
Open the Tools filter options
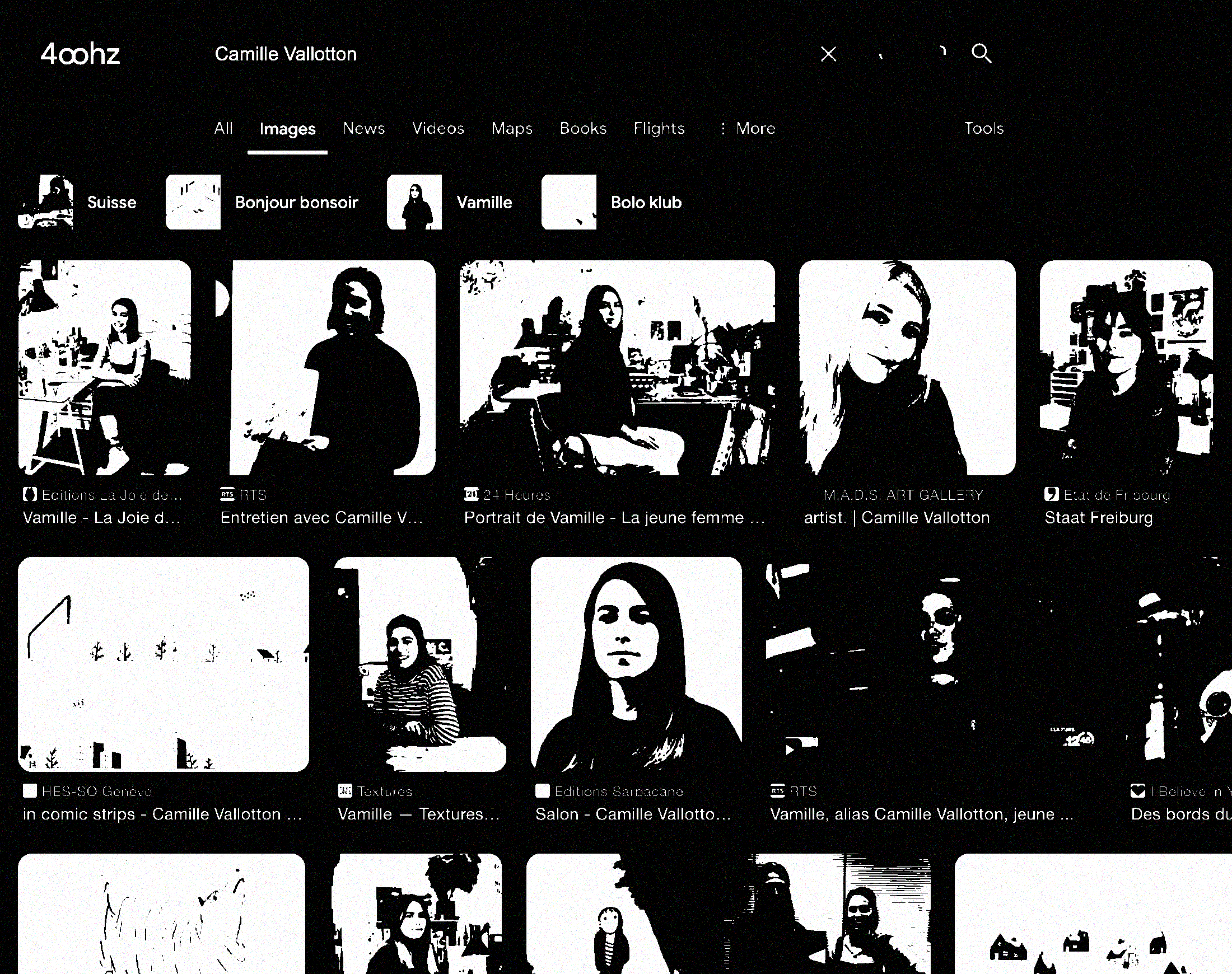[x=984, y=128]
